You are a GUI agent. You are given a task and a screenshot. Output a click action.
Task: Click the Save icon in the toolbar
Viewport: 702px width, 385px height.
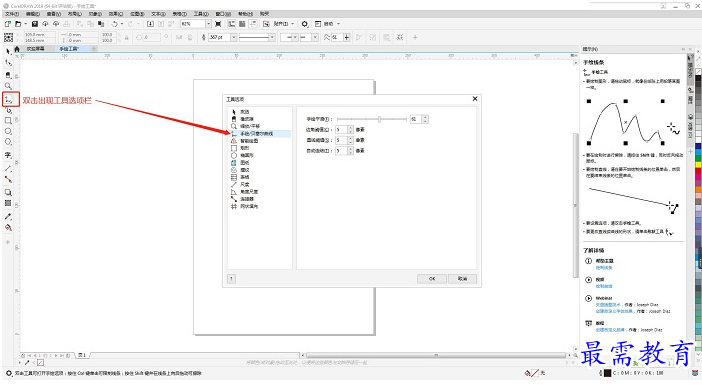click(x=34, y=24)
